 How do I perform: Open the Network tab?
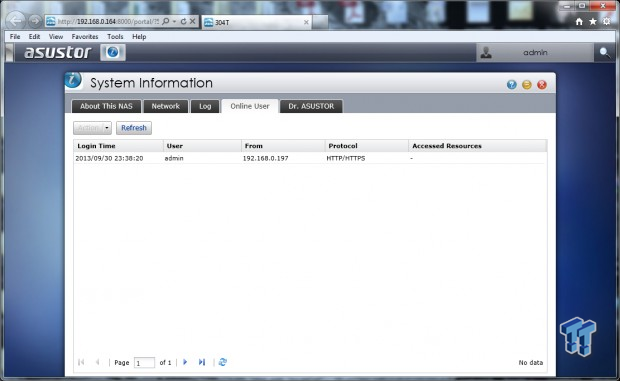click(166, 106)
